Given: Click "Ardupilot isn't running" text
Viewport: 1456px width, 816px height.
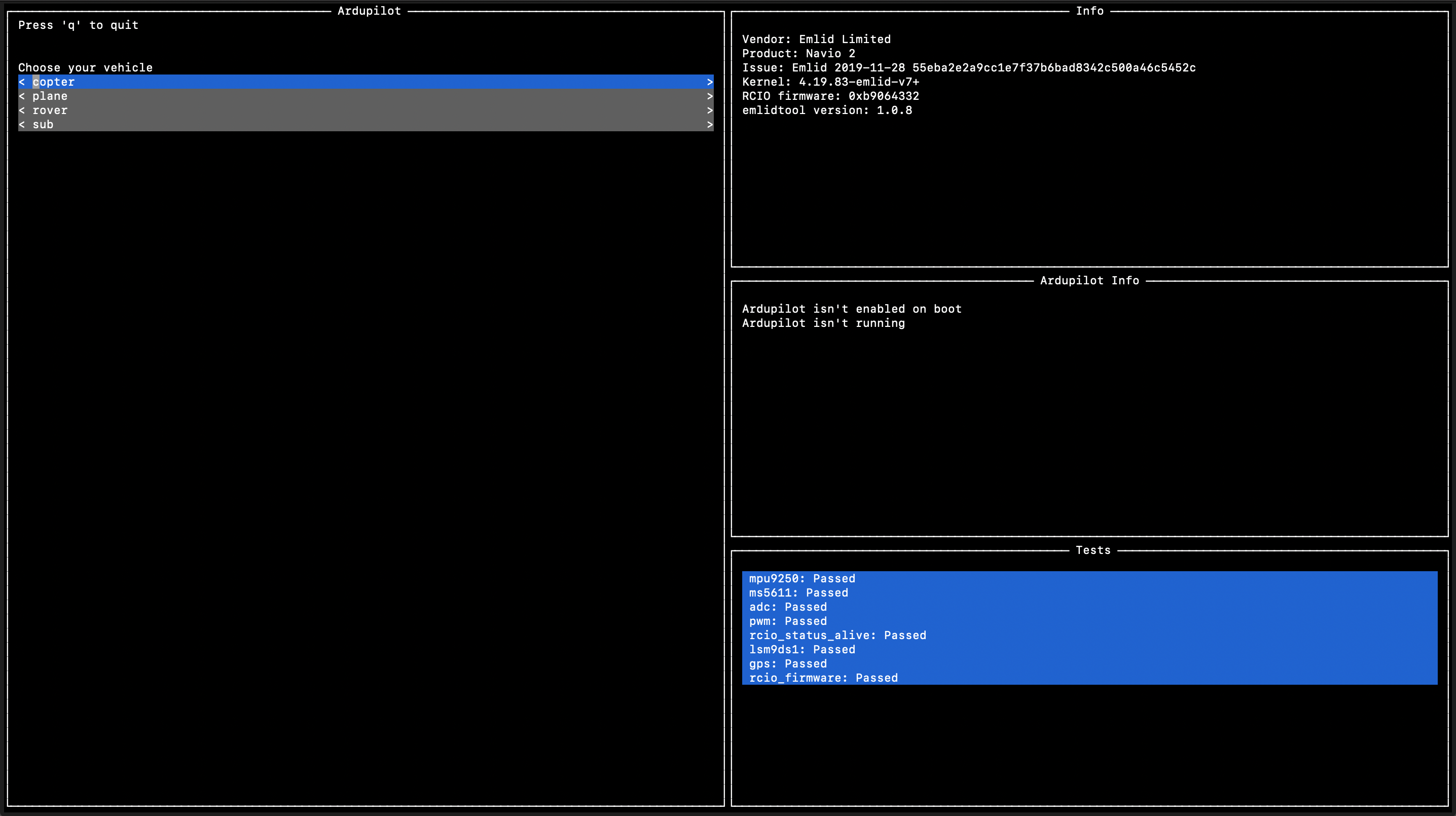Looking at the screenshot, I should click(823, 323).
